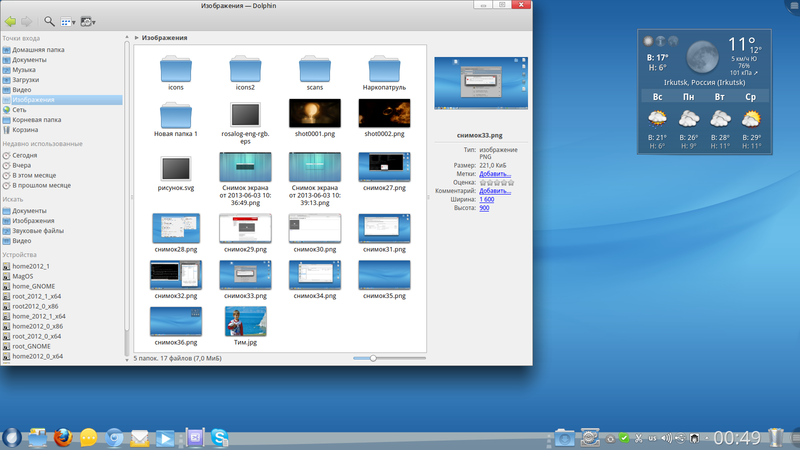Image resolution: width=800 pixels, height=450 pixels.
Task: Click the 1 600 width link
Action: coord(487,199)
